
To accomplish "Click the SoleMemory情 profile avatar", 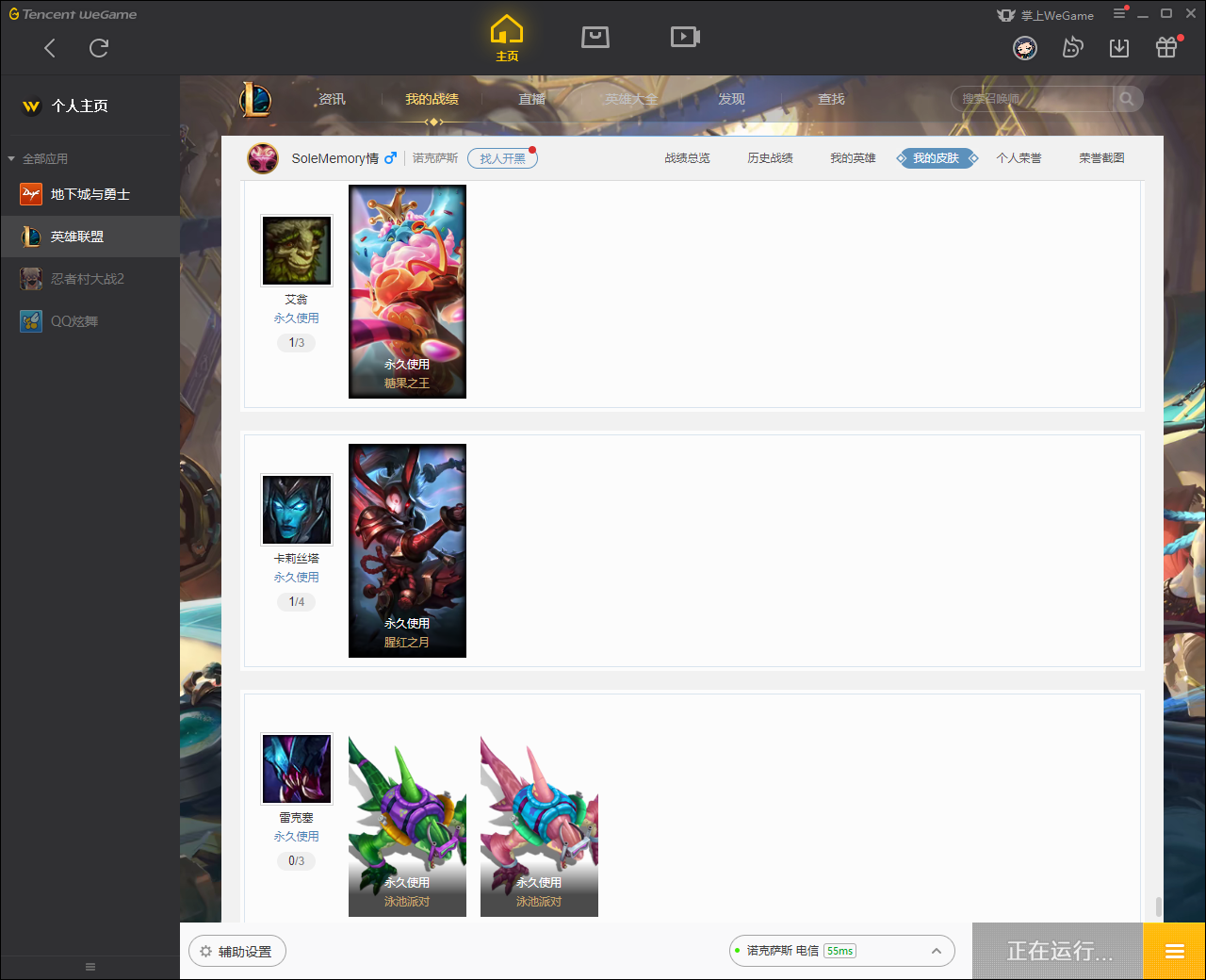I will [x=263, y=158].
